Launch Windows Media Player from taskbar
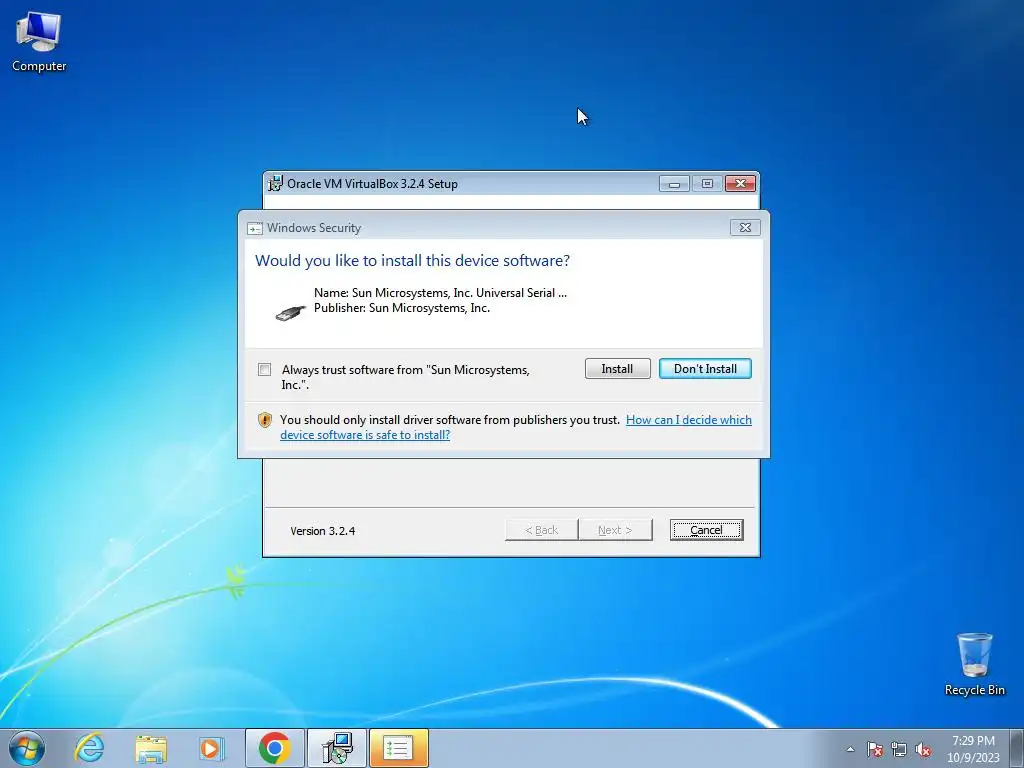 coord(212,748)
